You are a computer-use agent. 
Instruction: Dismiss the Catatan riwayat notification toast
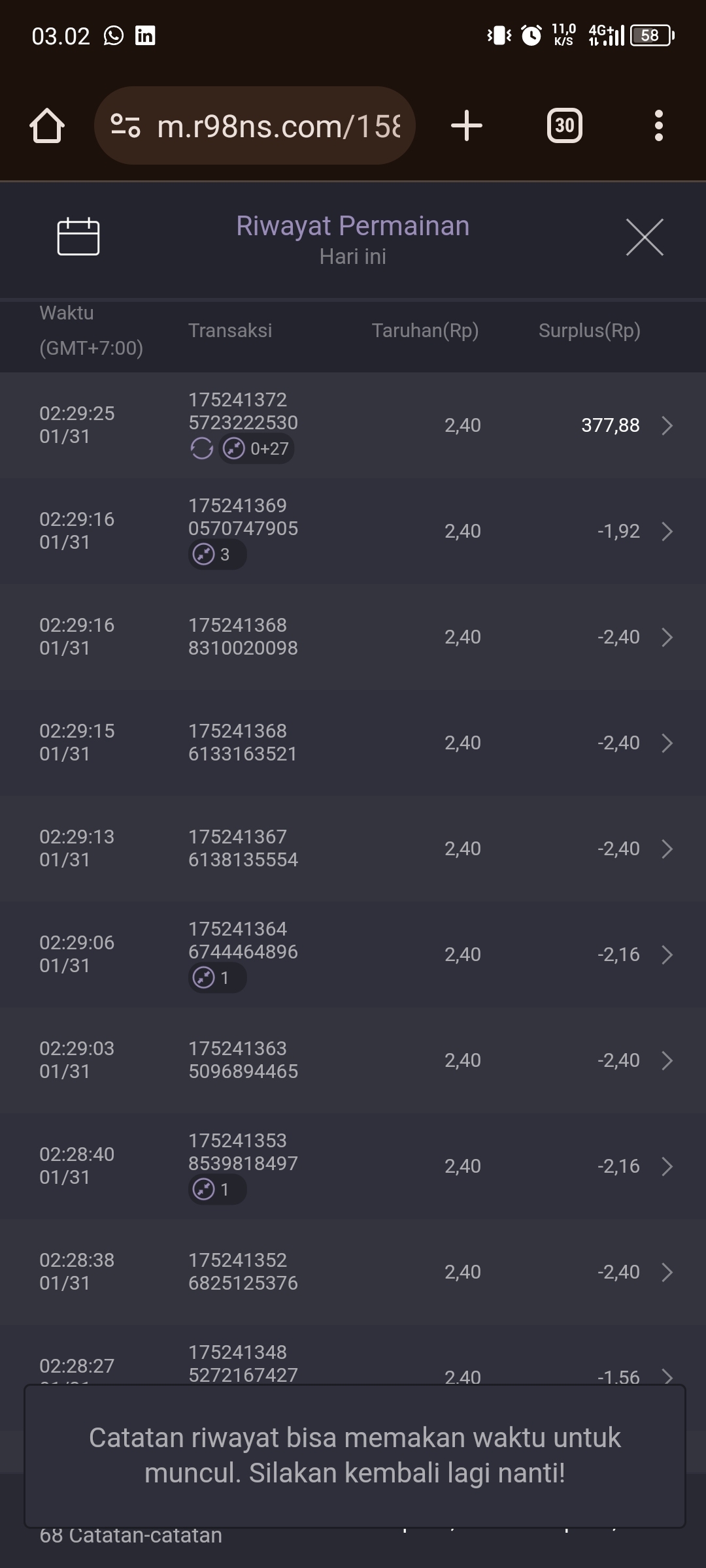coord(354,1456)
